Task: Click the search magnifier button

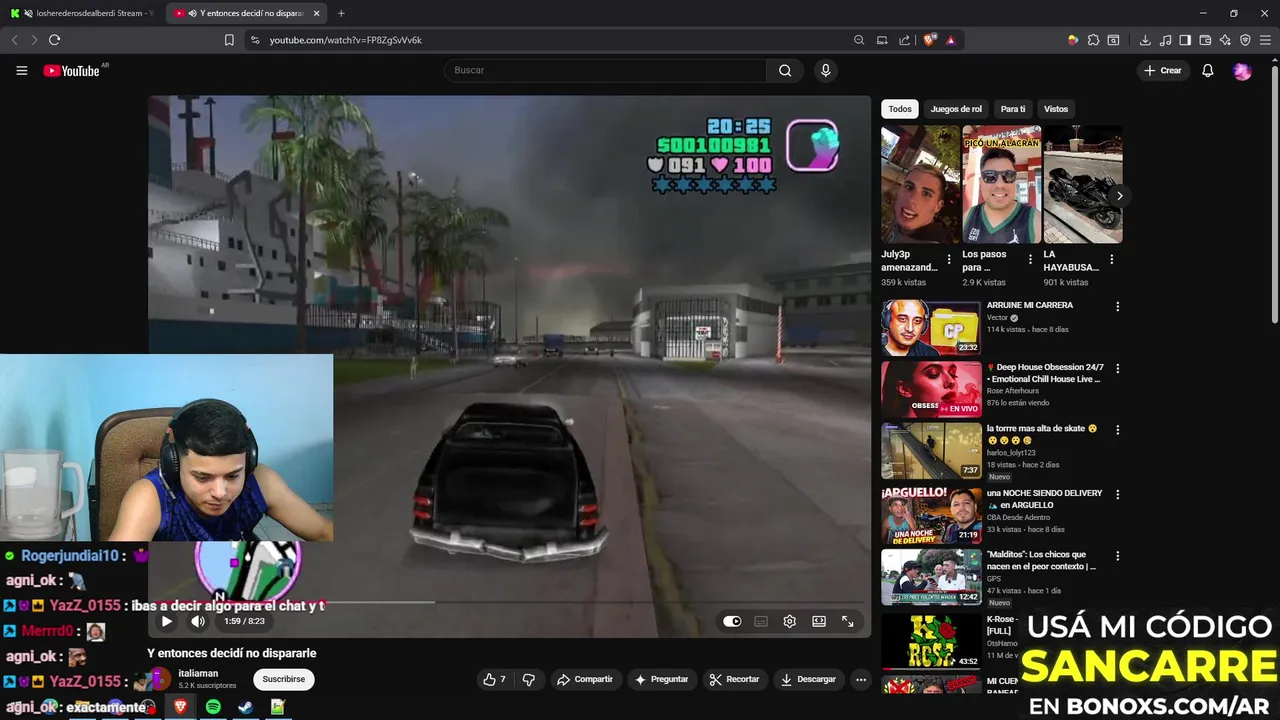Action: (x=785, y=70)
